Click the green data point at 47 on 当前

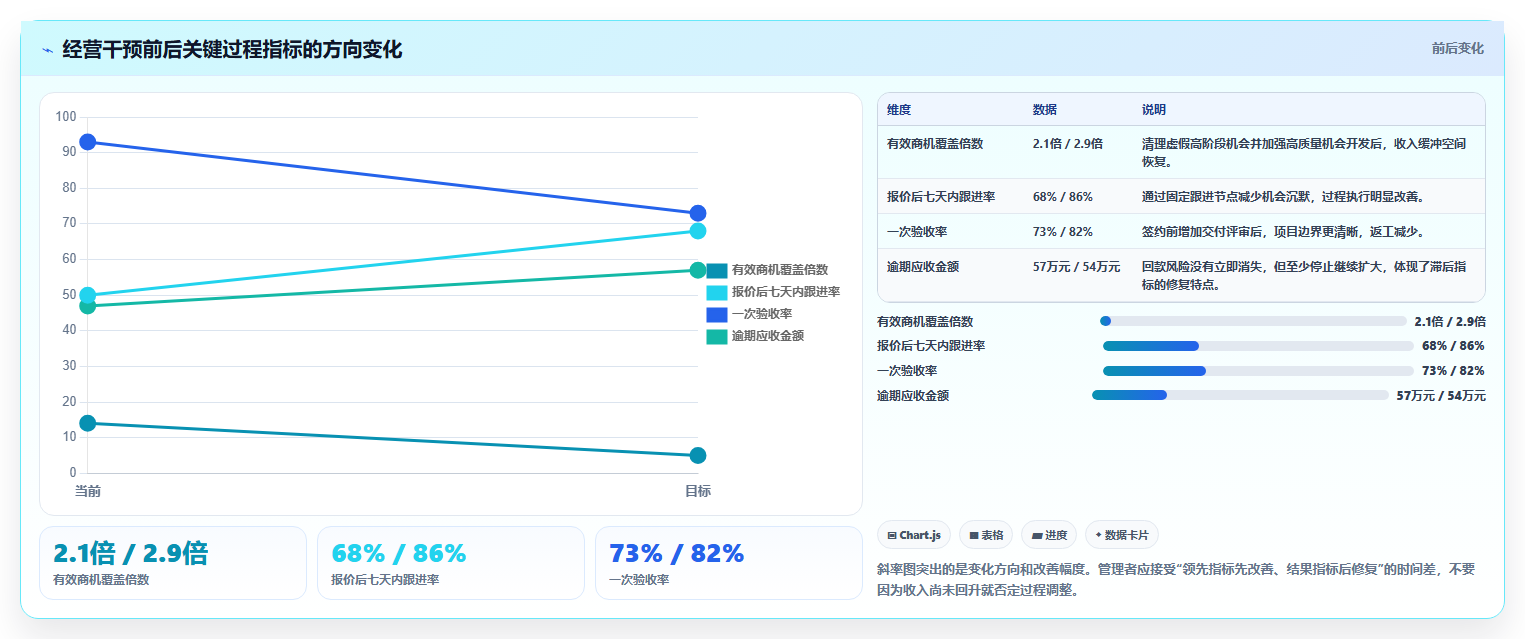pos(88,306)
